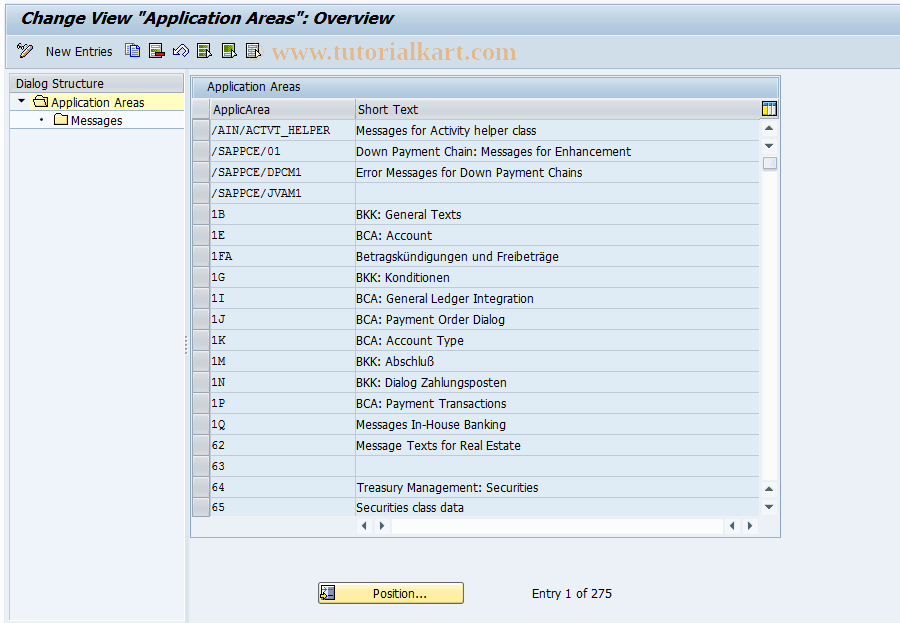This screenshot has height=623, width=900.
Task: Click the Copy As icon
Action: (132, 51)
